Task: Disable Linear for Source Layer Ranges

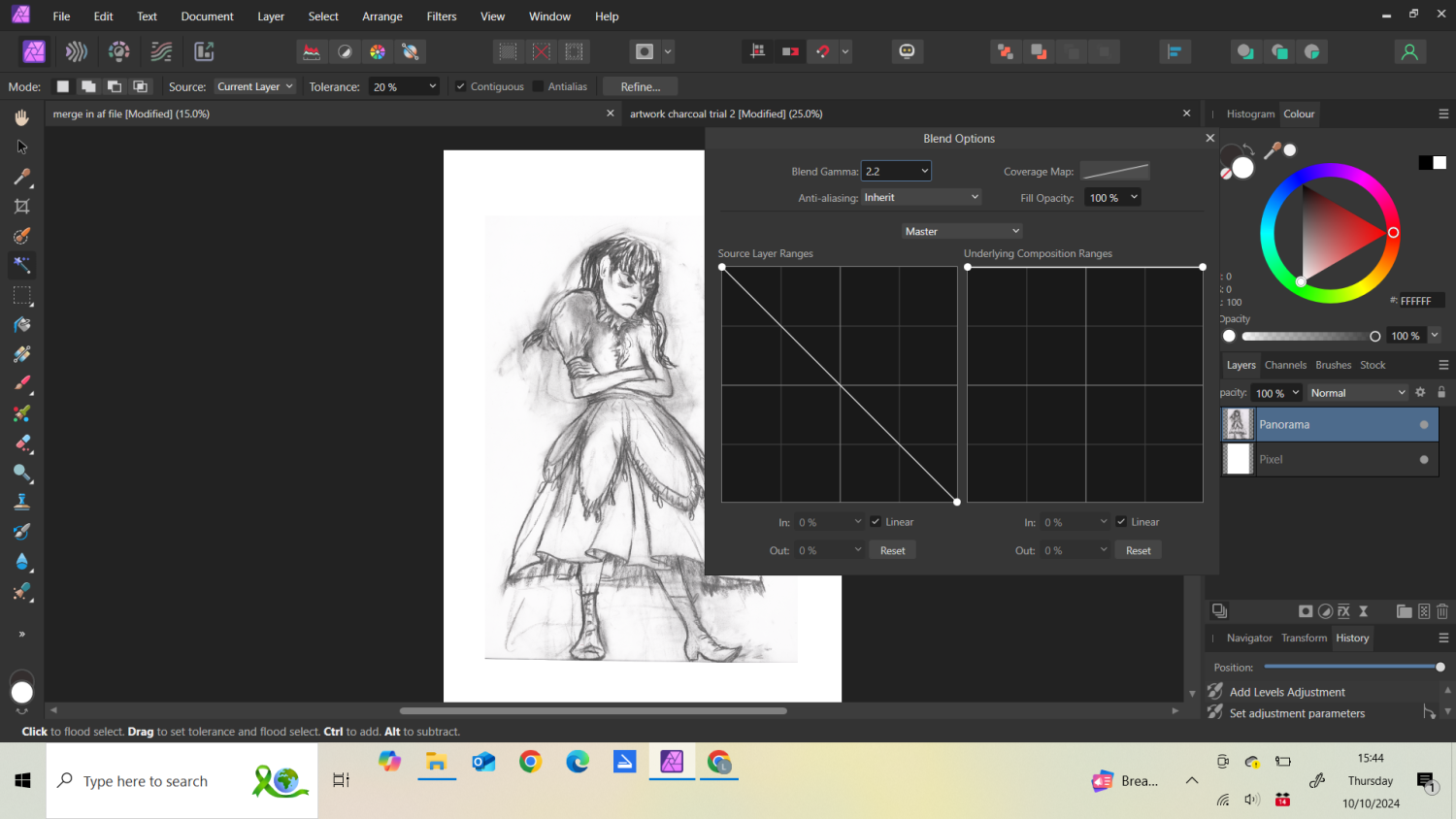Action: (x=876, y=521)
